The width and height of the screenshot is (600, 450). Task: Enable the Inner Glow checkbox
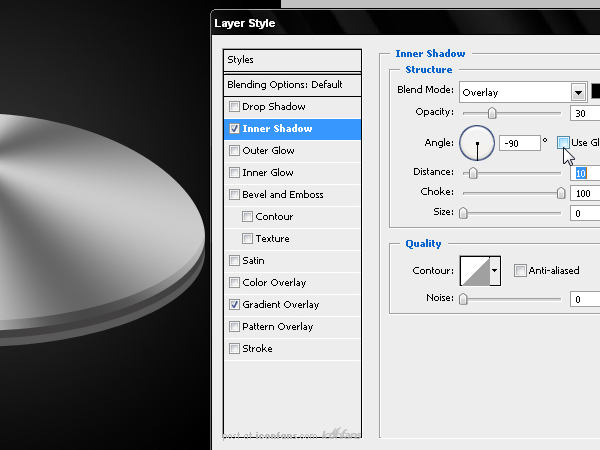coord(234,173)
